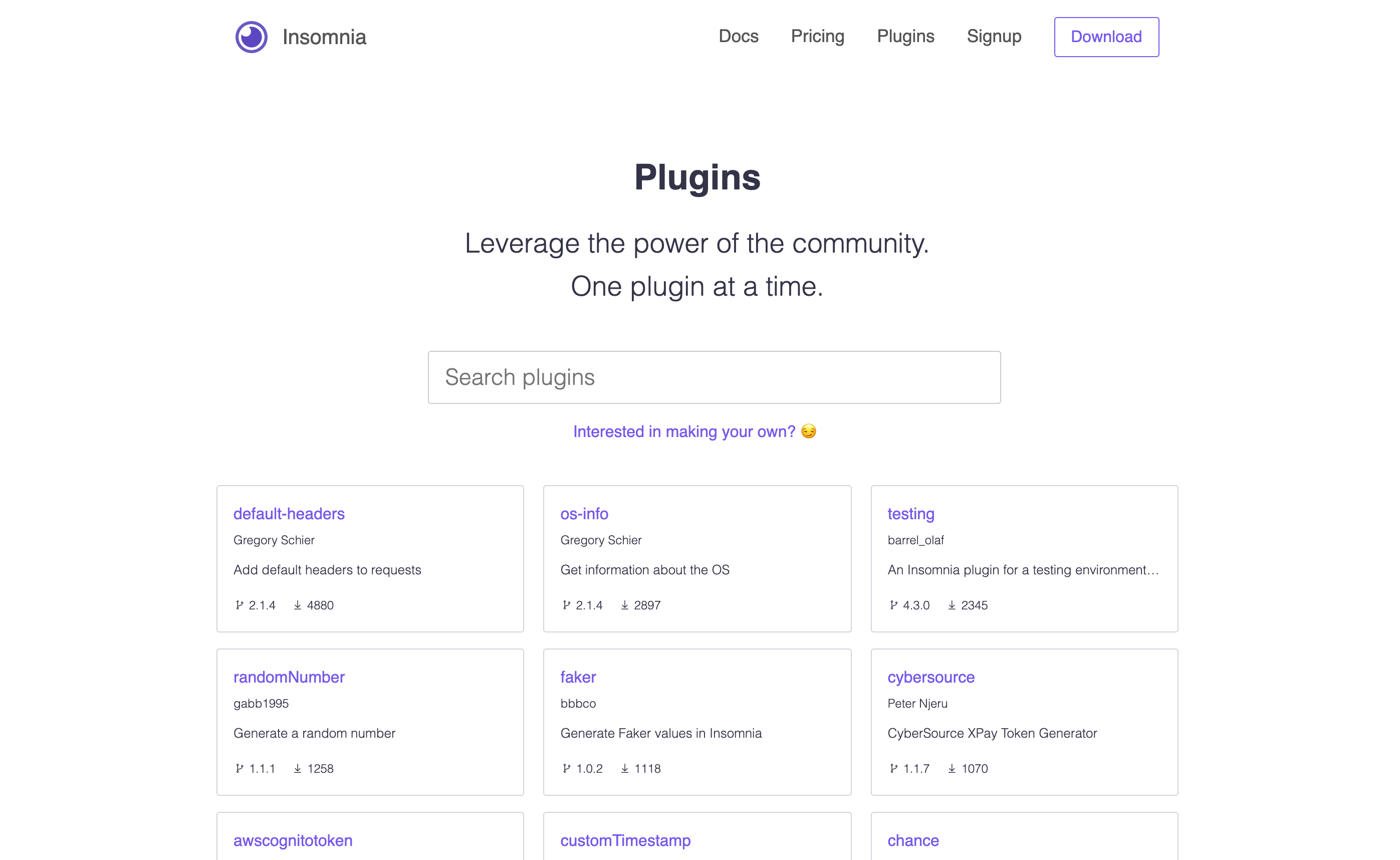
Task: Click the Insomnia brand name text
Action: click(x=324, y=37)
